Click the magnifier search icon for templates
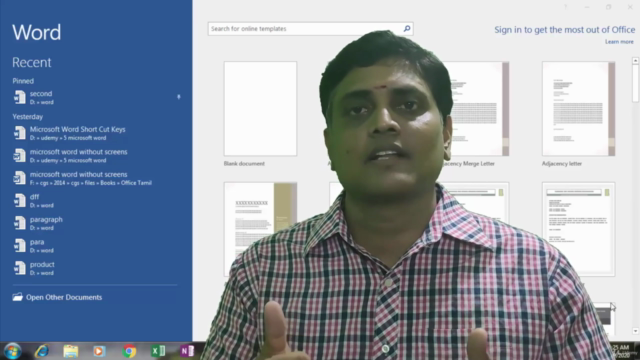Screen dimensions: 640x360 (x=407, y=29)
